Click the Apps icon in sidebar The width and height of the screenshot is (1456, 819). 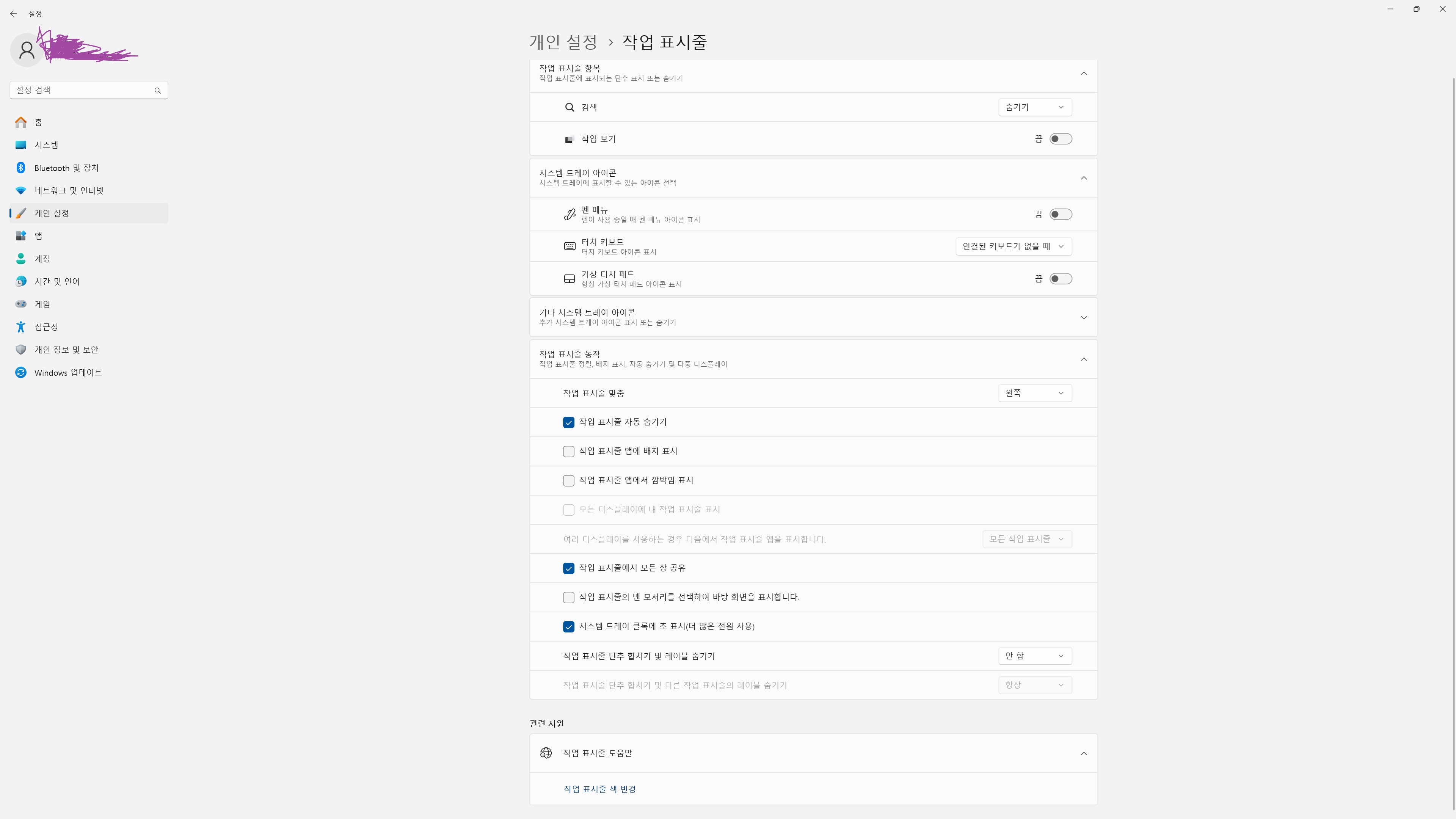(21, 236)
